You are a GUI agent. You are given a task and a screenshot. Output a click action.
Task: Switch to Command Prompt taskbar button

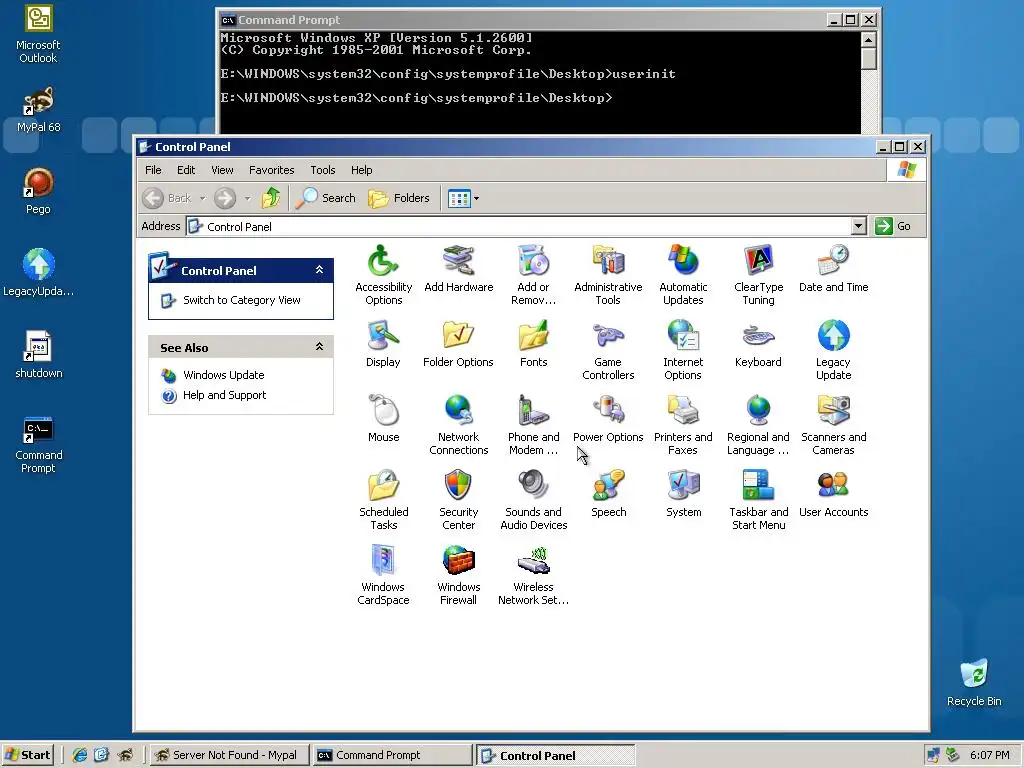[x=392, y=755]
